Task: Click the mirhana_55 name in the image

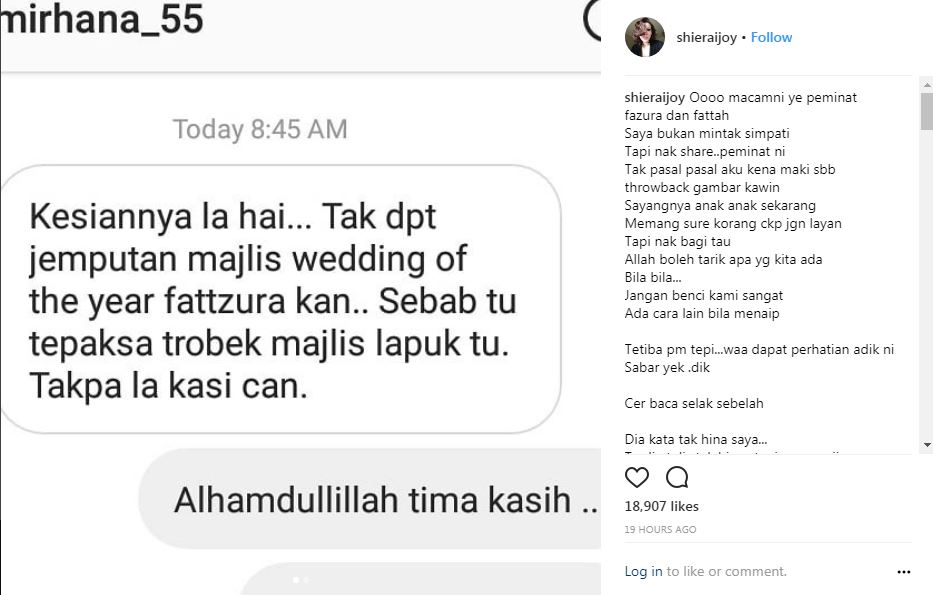Action: (x=102, y=19)
